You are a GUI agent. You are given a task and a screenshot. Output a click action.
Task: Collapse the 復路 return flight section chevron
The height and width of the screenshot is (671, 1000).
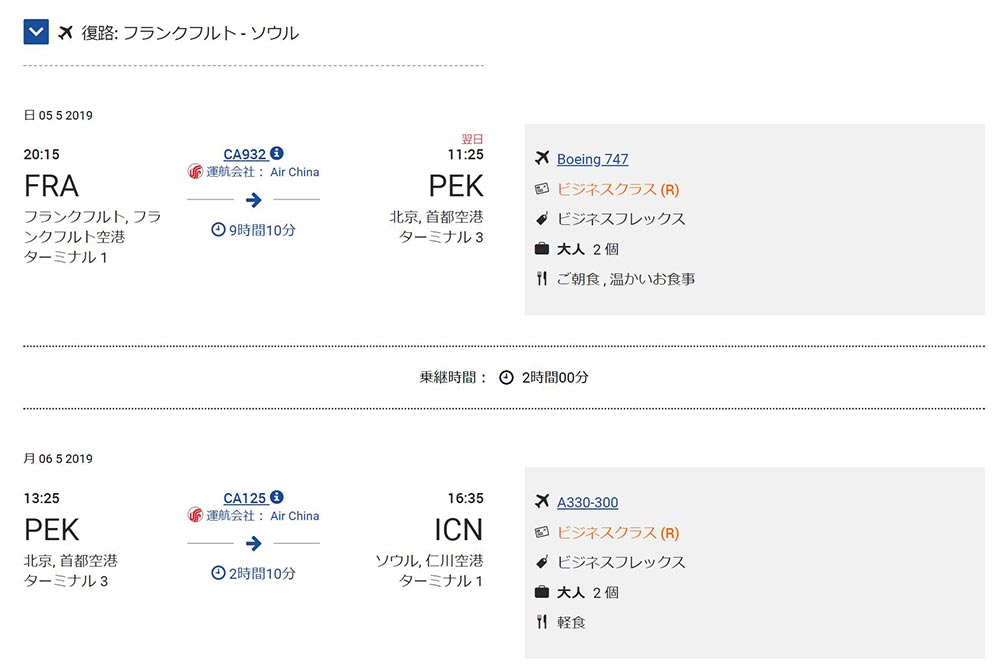37,32
